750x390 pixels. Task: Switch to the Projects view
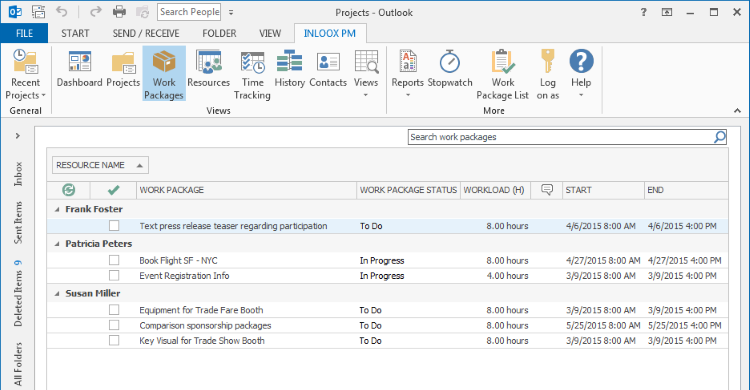coord(123,69)
